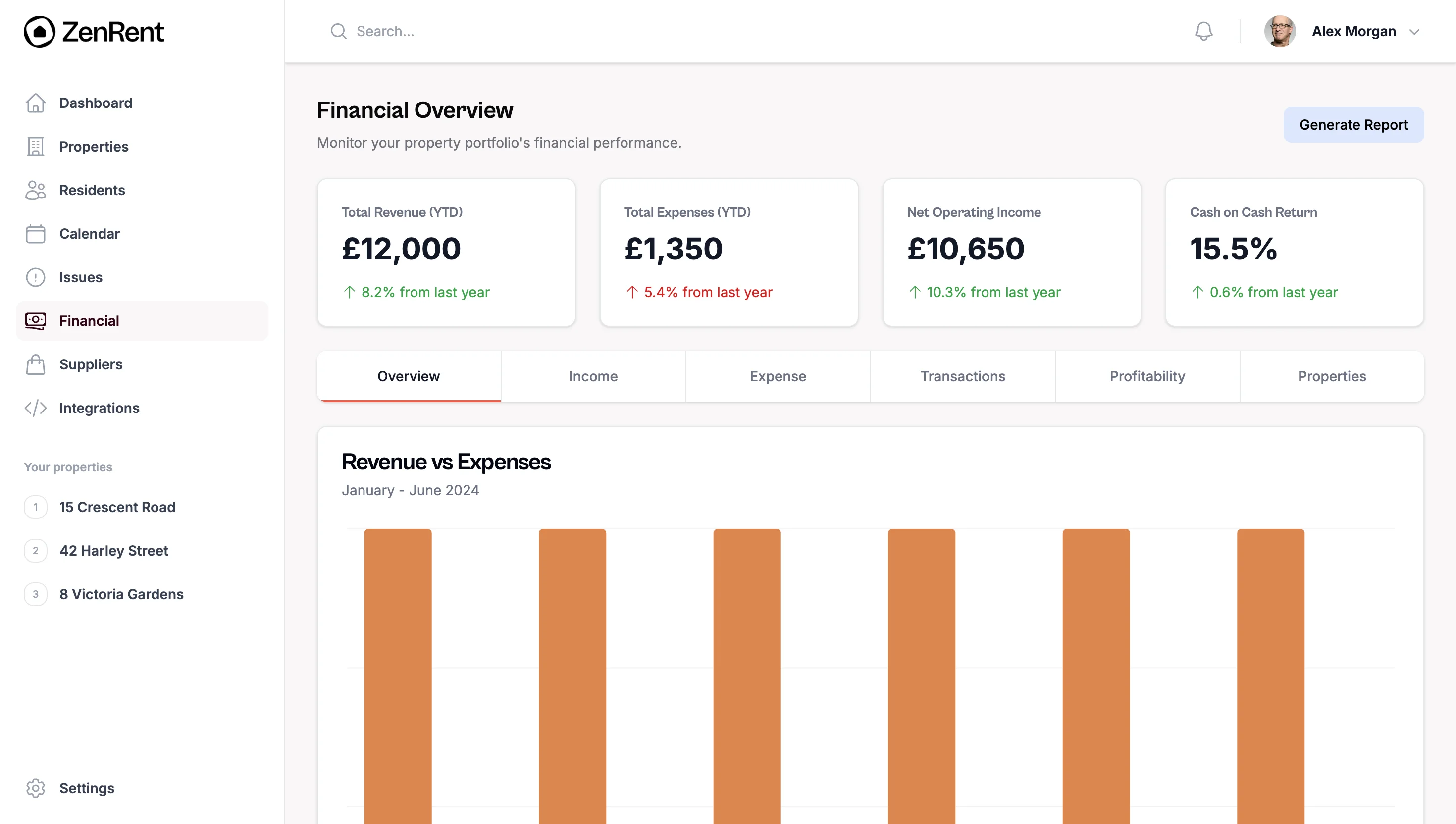The height and width of the screenshot is (824, 1456).
Task: Click the Suppliers shopping bag icon
Action: [35, 364]
